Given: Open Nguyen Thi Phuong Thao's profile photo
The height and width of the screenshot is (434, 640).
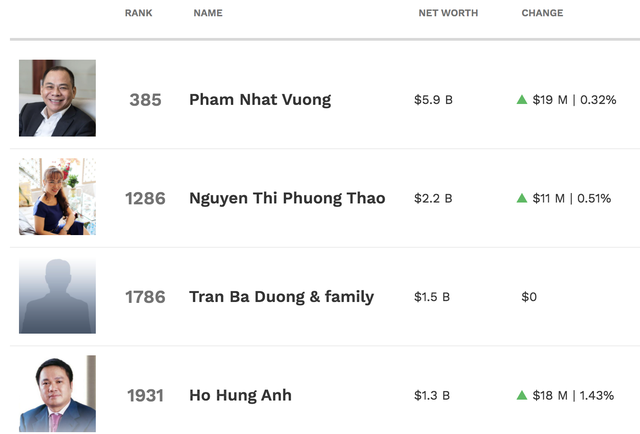Looking at the screenshot, I should (x=58, y=196).
